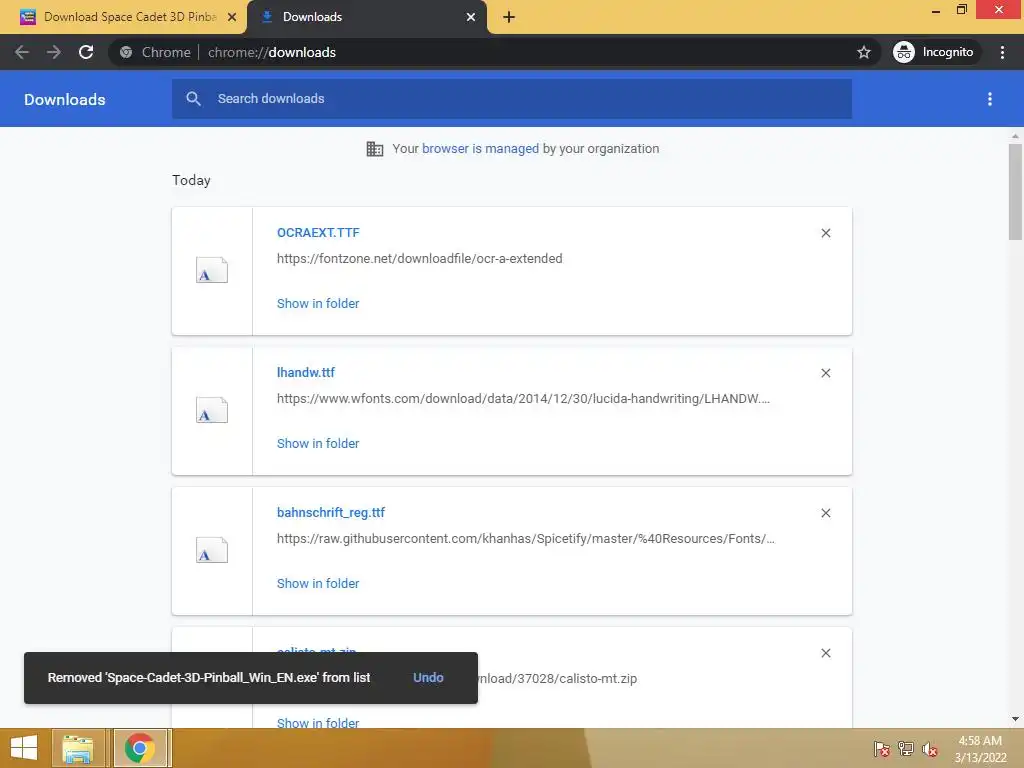This screenshot has height=768, width=1024.
Task: Reload the downloads page
Action: point(86,52)
